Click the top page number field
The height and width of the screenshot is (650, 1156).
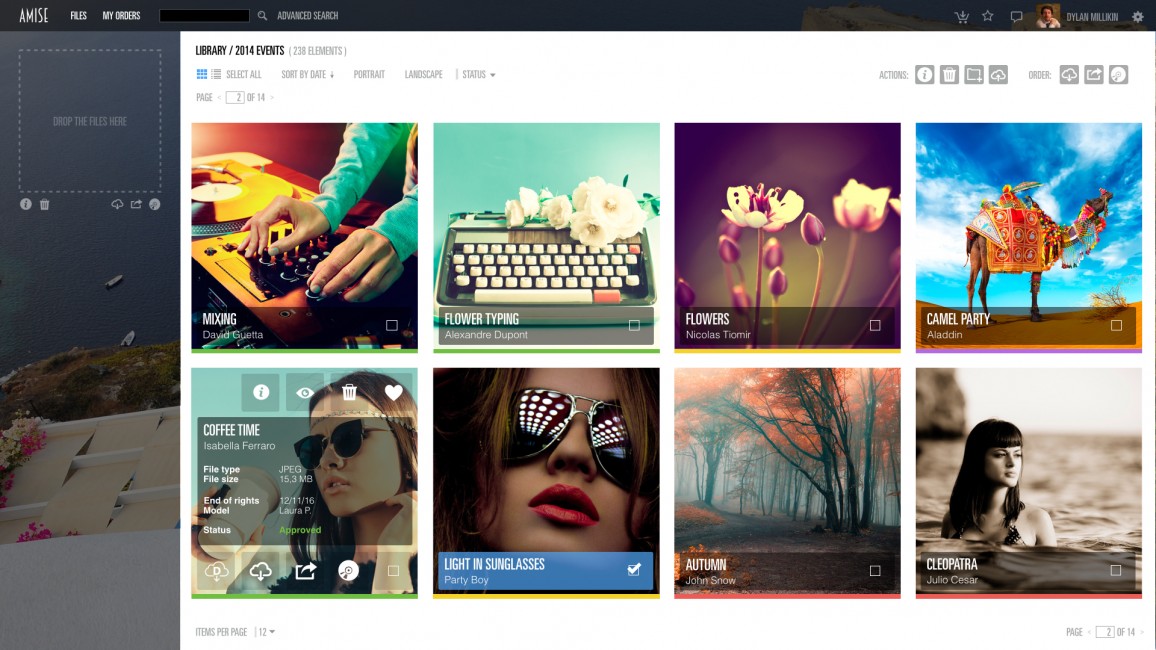pos(235,97)
